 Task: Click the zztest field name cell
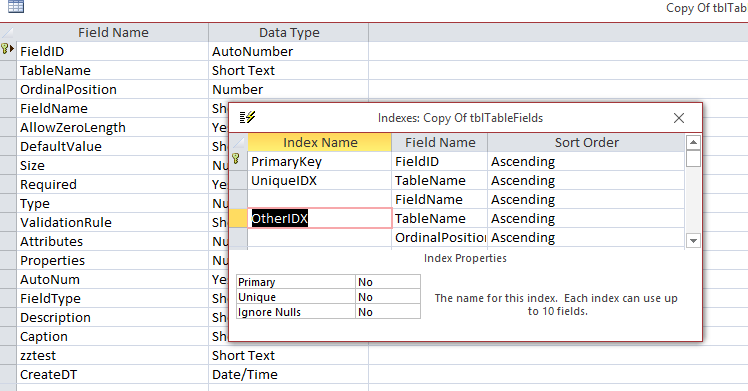point(113,355)
